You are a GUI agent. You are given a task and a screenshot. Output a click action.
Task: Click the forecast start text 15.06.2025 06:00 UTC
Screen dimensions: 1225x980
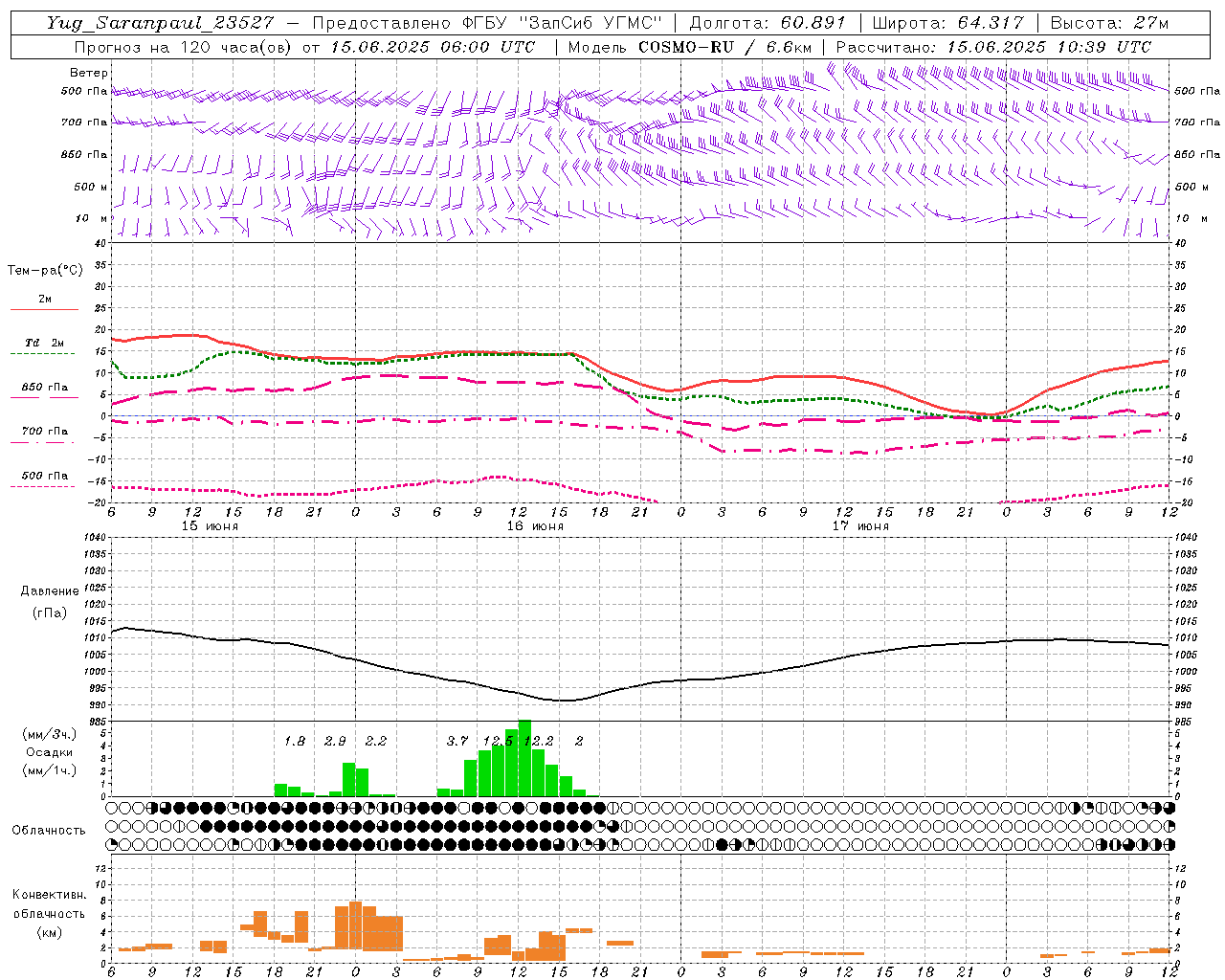[x=433, y=47]
